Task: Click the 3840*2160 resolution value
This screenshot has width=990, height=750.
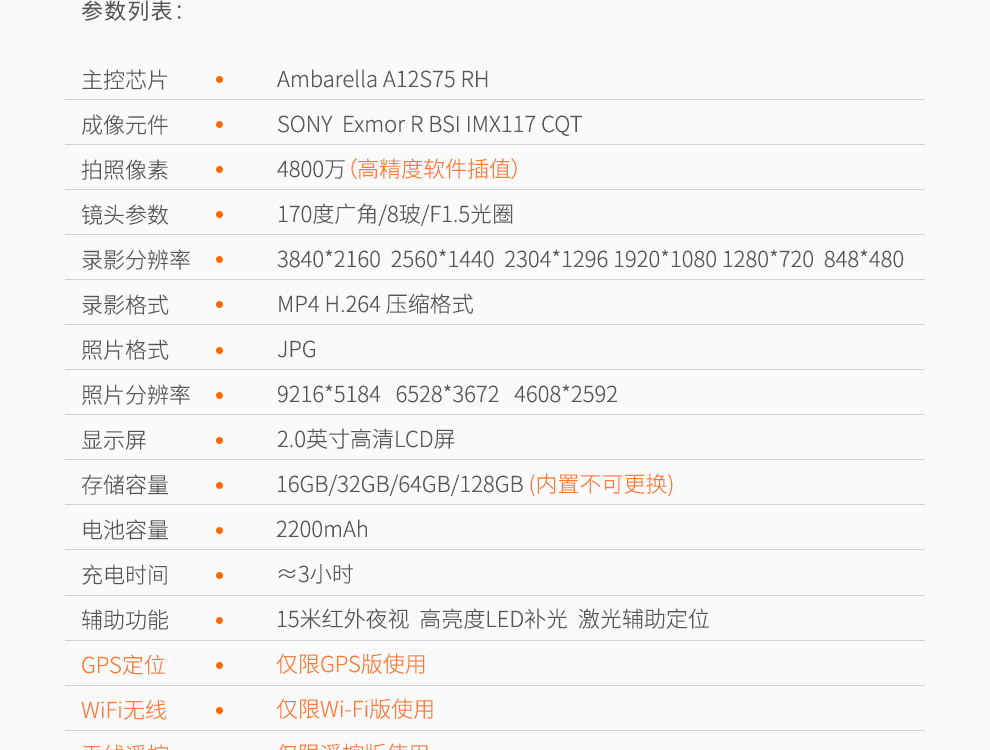Action: pos(328,259)
